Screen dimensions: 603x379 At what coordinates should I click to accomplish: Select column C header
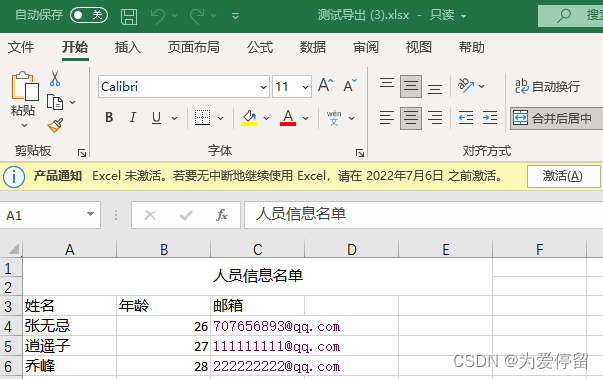[x=258, y=249]
